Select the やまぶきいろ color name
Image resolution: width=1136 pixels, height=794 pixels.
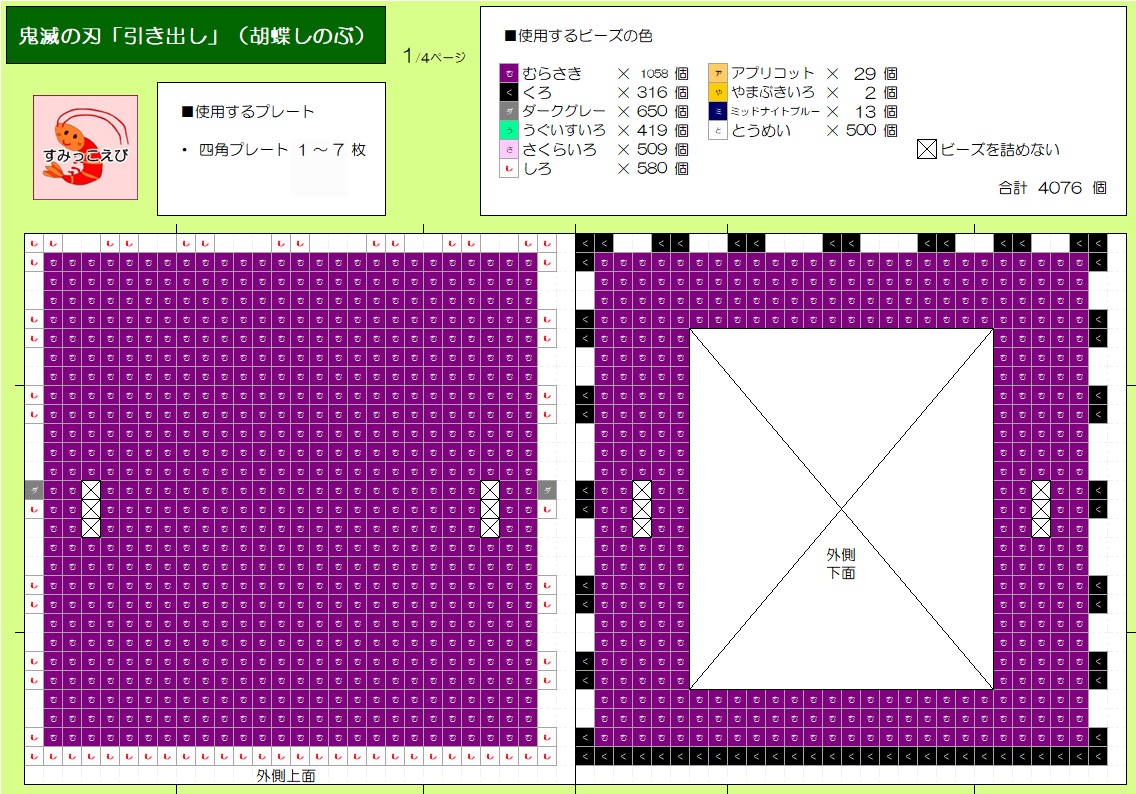point(772,92)
